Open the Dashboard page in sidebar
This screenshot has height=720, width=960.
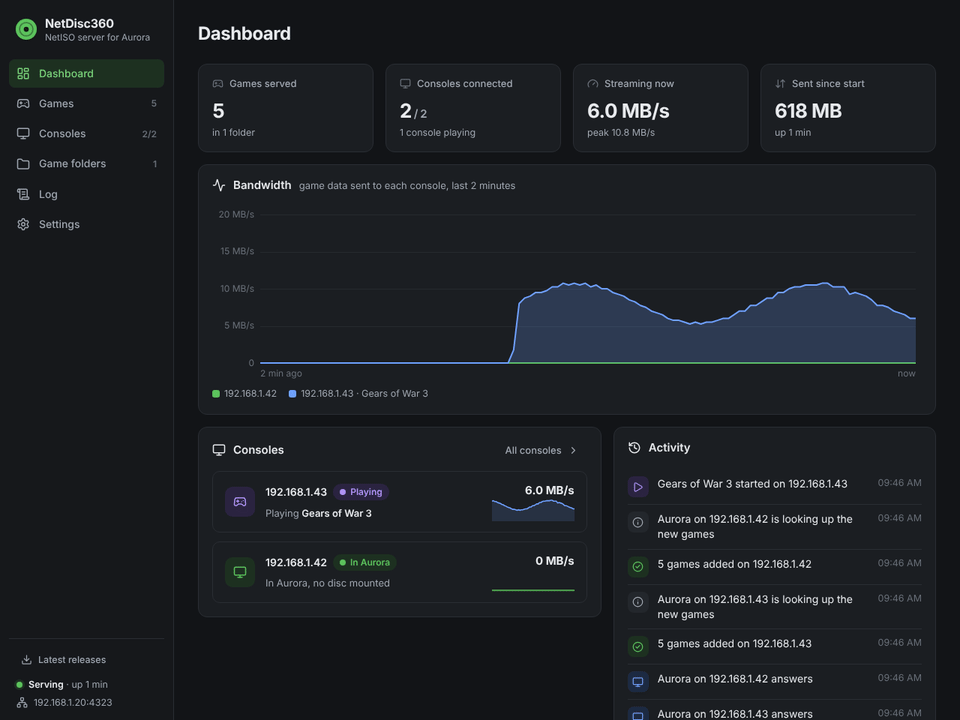click(x=86, y=73)
